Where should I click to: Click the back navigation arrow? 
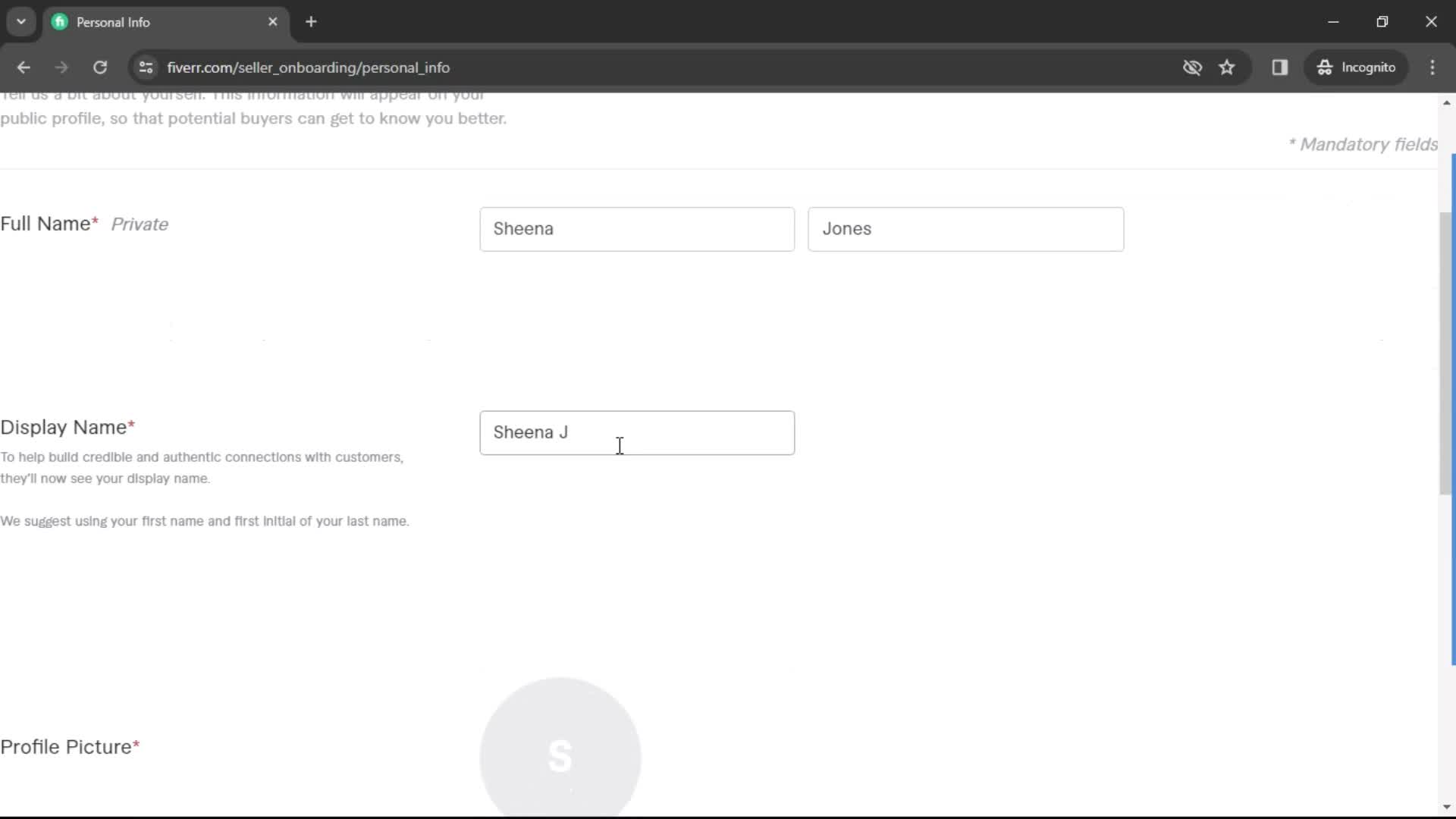tap(24, 67)
